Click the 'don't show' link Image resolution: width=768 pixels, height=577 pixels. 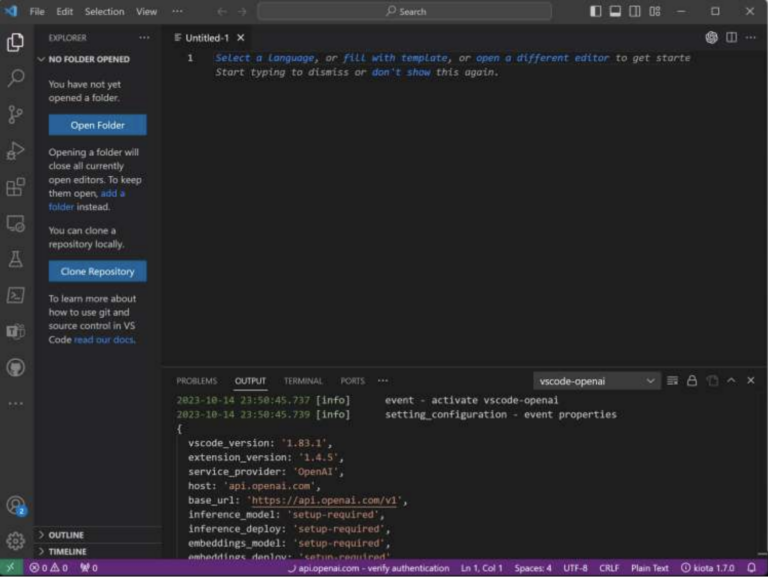click(401, 72)
